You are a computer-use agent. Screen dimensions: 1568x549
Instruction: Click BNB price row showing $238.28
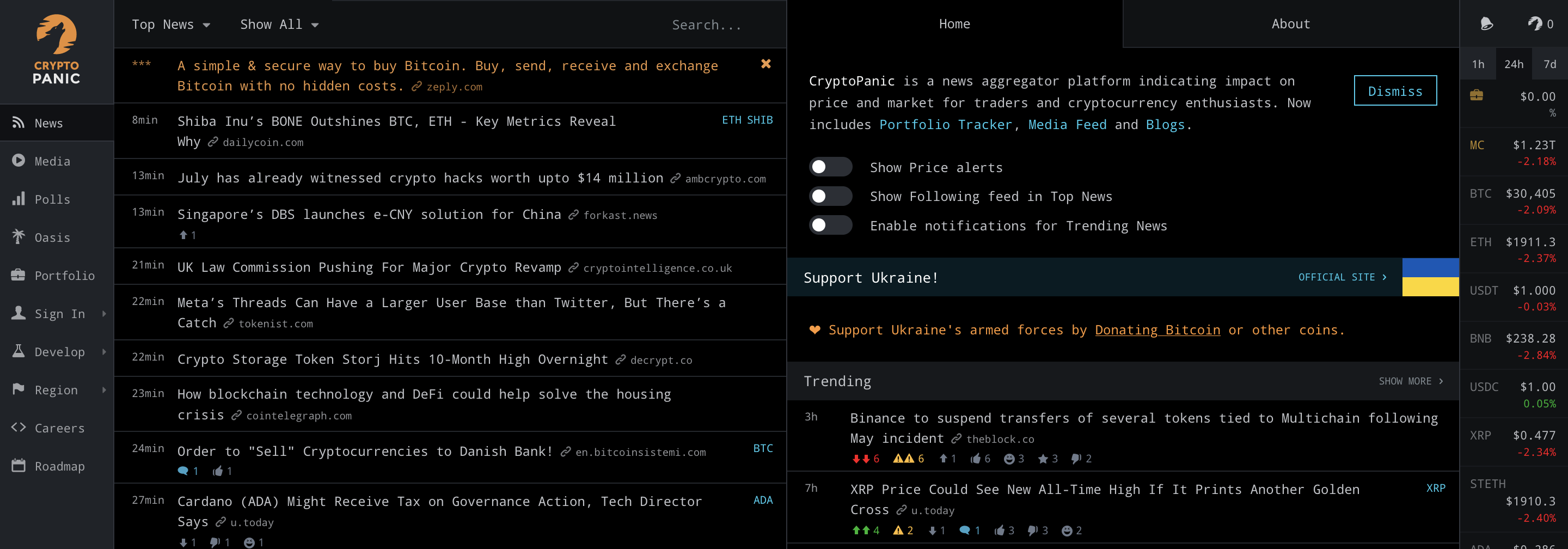[x=1513, y=346]
